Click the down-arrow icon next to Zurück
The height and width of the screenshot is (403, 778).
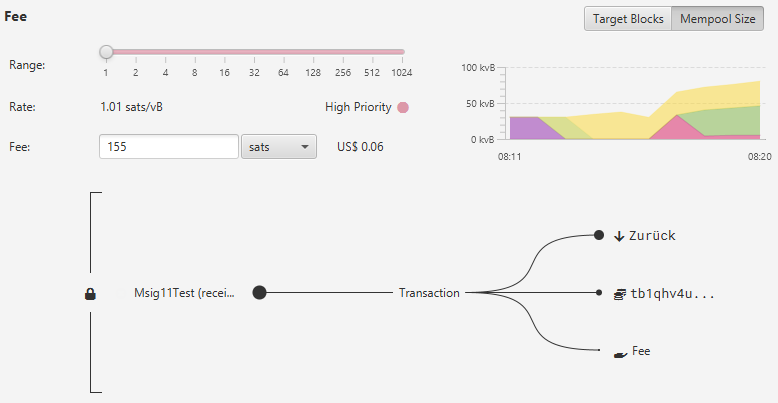point(619,236)
